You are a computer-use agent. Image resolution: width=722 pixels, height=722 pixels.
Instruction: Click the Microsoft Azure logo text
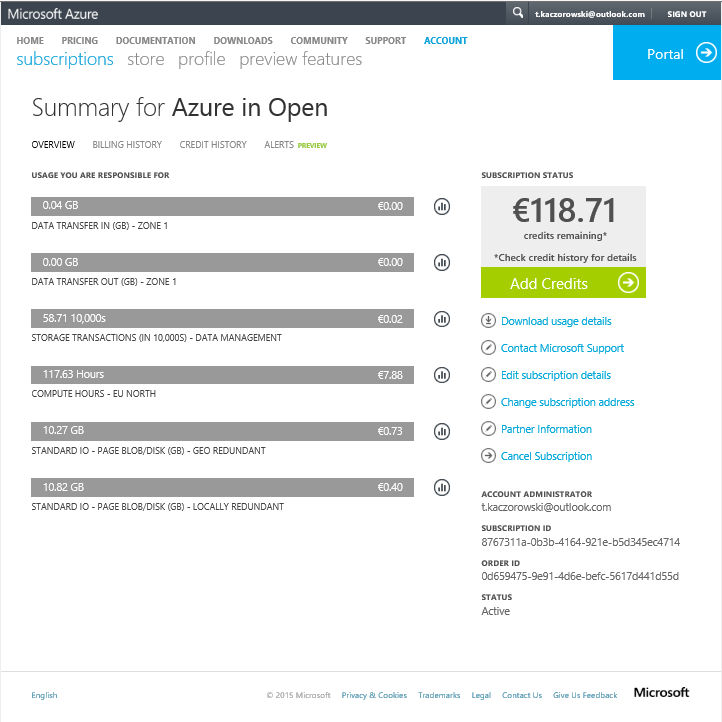52,14
